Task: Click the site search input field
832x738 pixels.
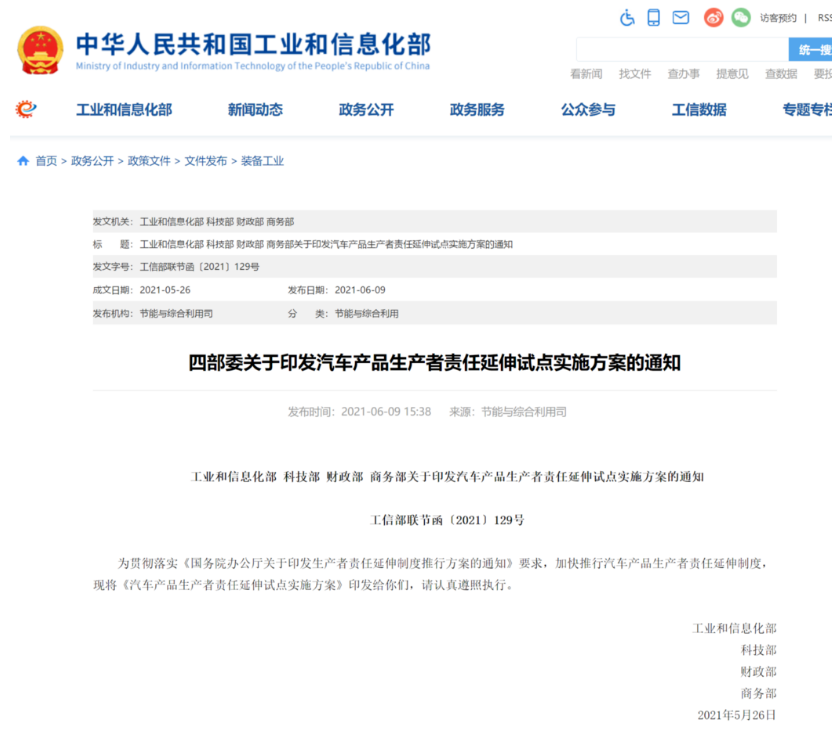Action: (682, 49)
